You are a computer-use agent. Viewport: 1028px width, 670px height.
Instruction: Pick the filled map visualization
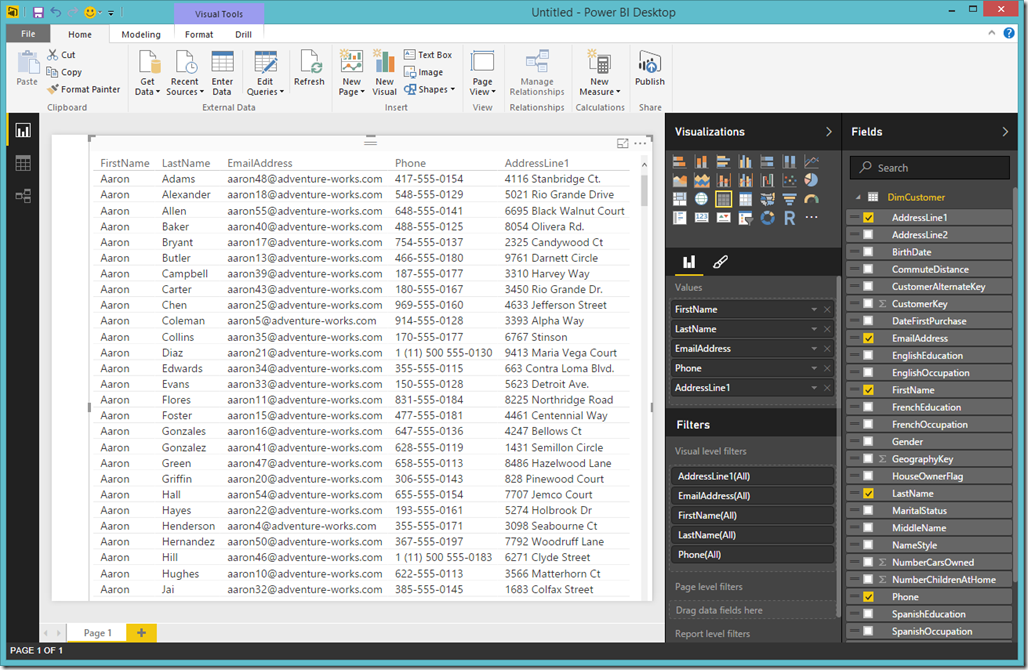tap(768, 199)
